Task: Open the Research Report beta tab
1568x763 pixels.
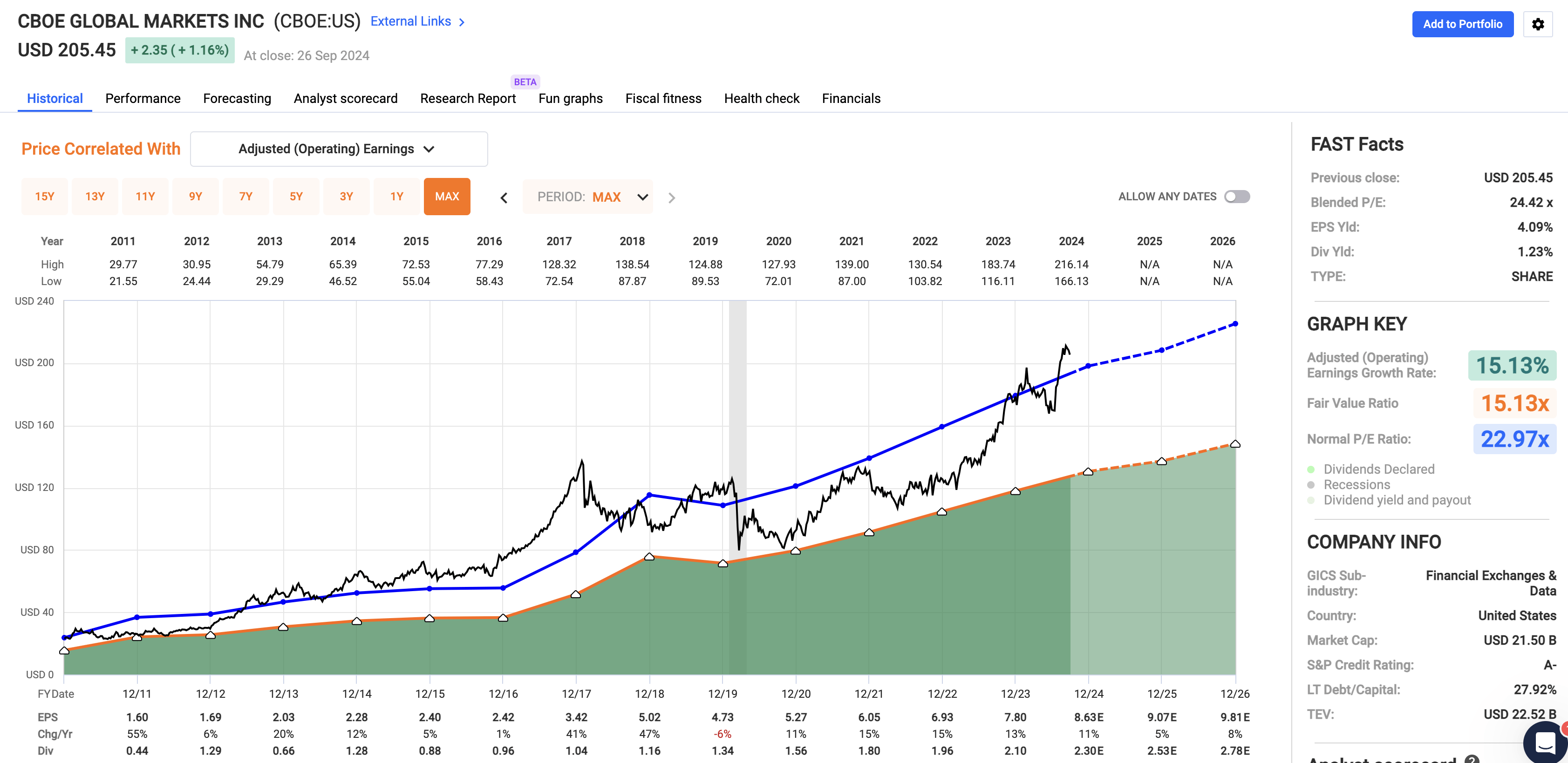Action: 468,98
